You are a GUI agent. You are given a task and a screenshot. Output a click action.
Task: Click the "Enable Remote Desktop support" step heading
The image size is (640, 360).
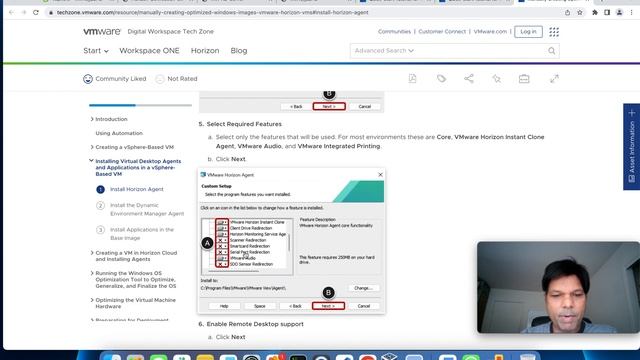click(x=255, y=324)
